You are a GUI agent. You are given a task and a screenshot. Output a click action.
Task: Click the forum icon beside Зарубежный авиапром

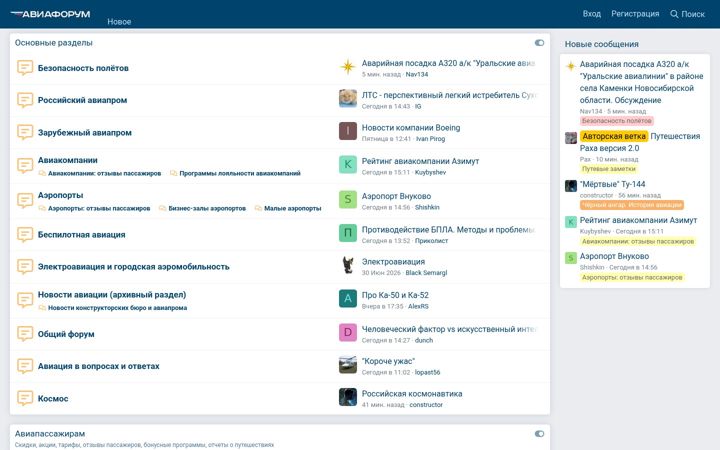pos(25,132)
